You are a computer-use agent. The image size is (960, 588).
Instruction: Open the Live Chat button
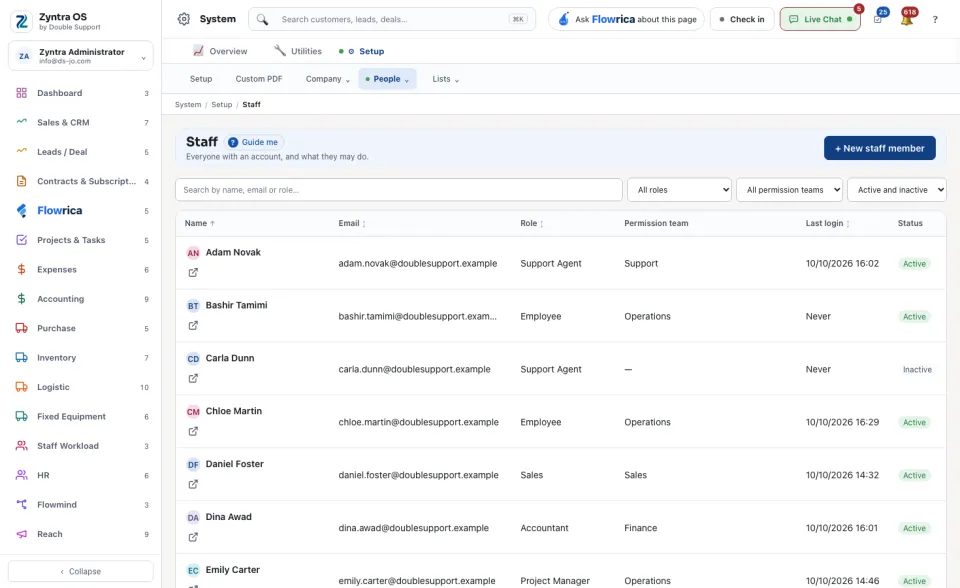(820, 20)
